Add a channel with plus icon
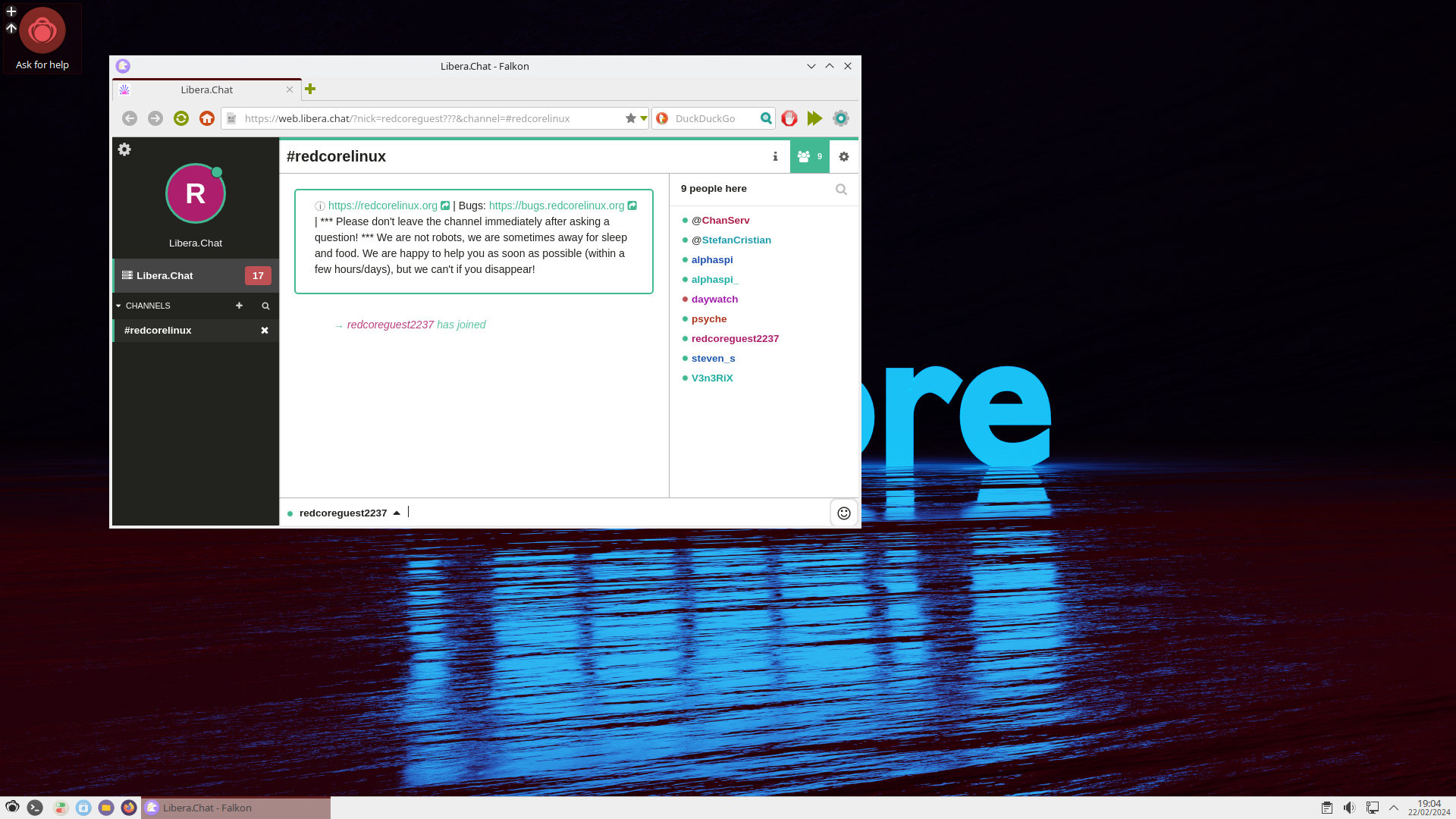 pyautogui.click(x=239, y=306)
